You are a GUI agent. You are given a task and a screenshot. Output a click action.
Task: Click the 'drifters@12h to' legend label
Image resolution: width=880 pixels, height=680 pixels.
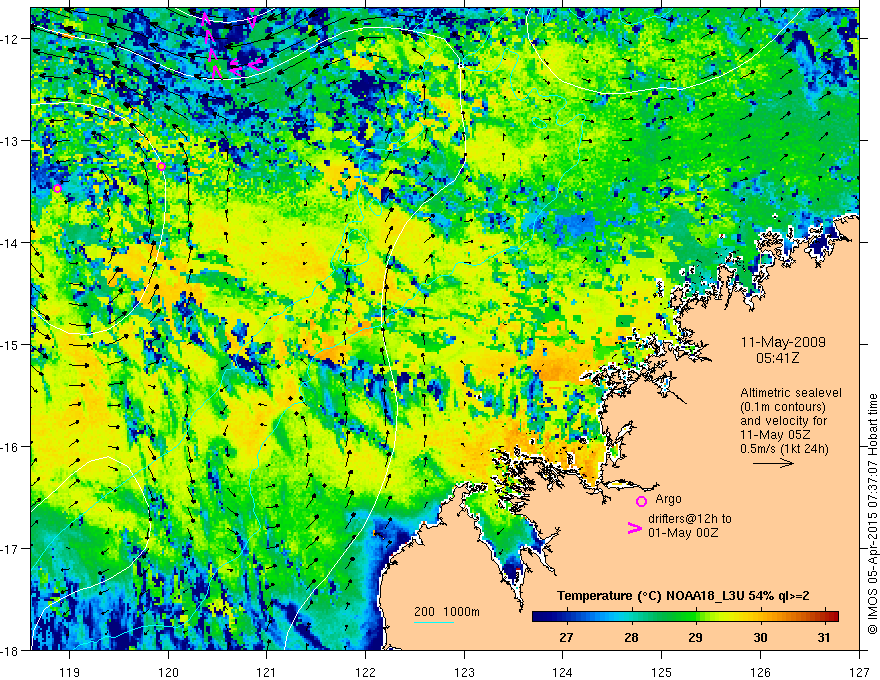[690, 518]
